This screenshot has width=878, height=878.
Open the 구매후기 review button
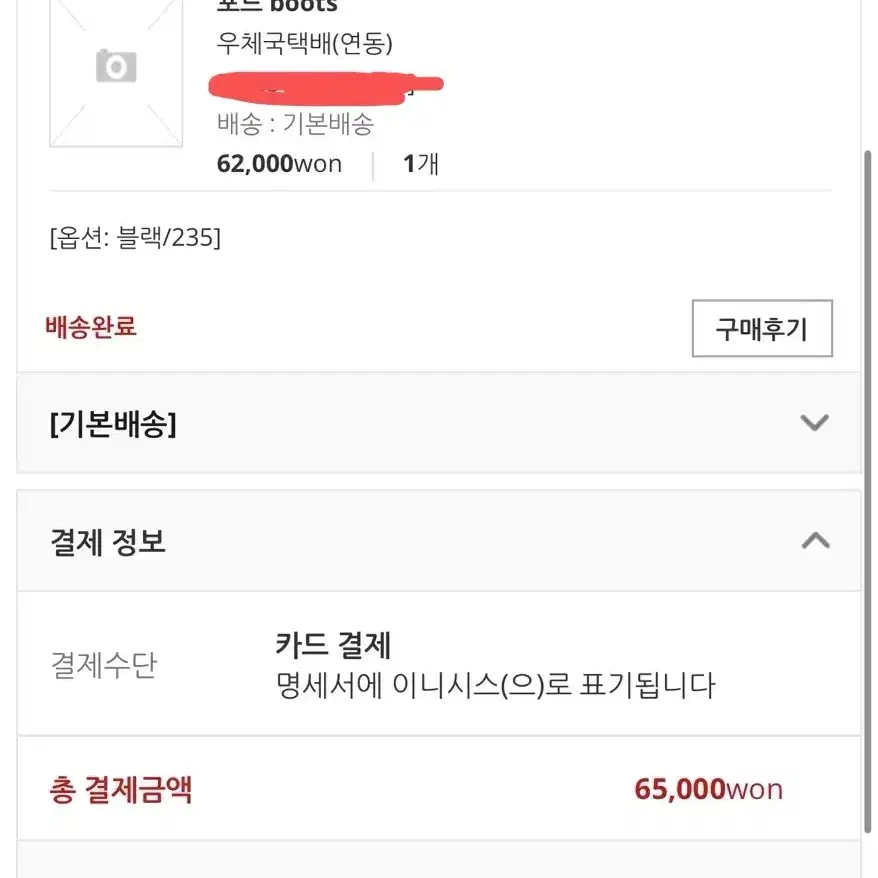click(x=762, y=328)
